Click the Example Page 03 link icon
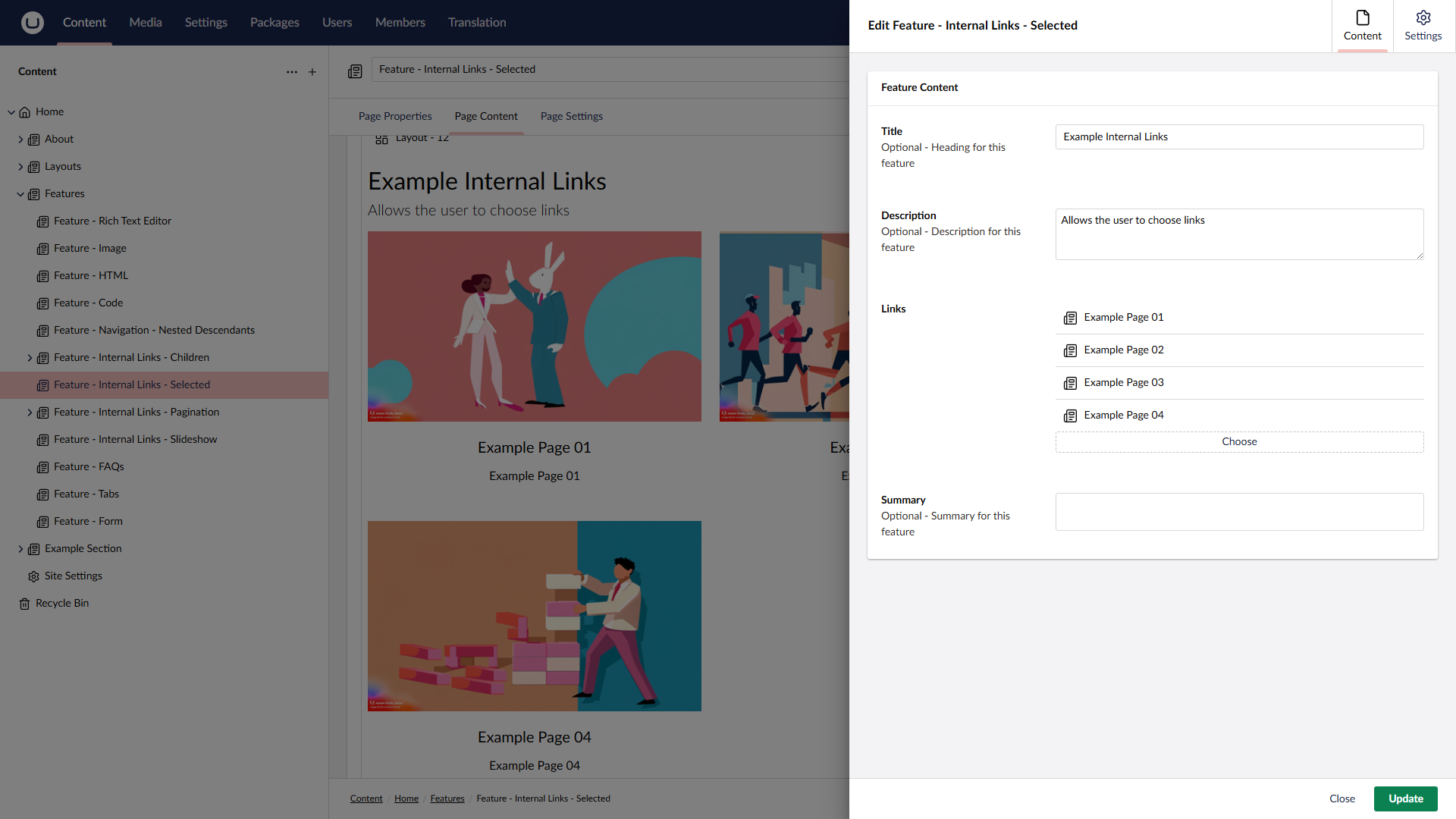1456x819 pixels. [1070, 383]
